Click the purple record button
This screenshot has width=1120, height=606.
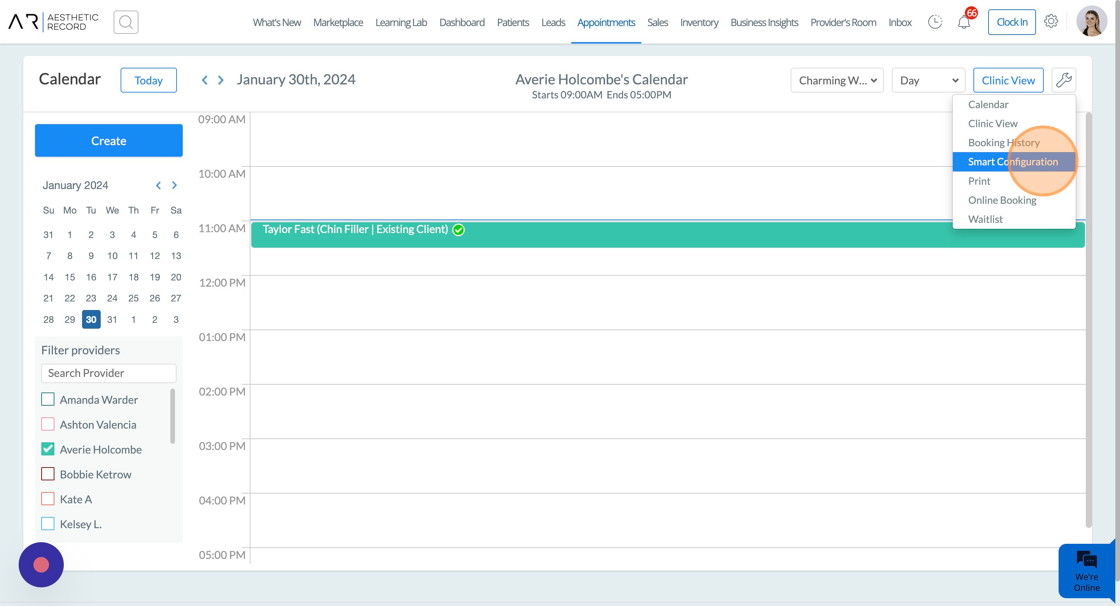coord(41,565)
